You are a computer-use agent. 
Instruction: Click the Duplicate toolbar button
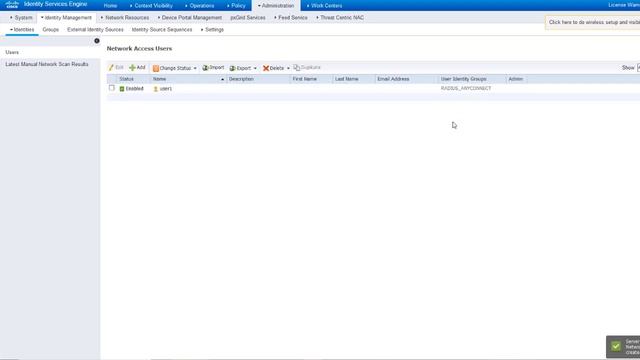coord(307,67)
